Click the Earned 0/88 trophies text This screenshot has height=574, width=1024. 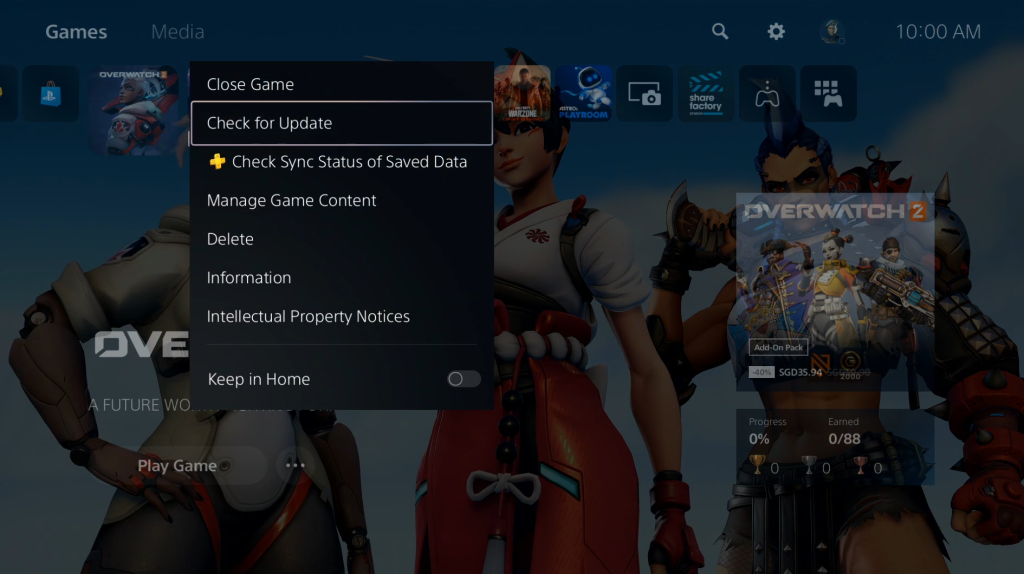[844, 432]
